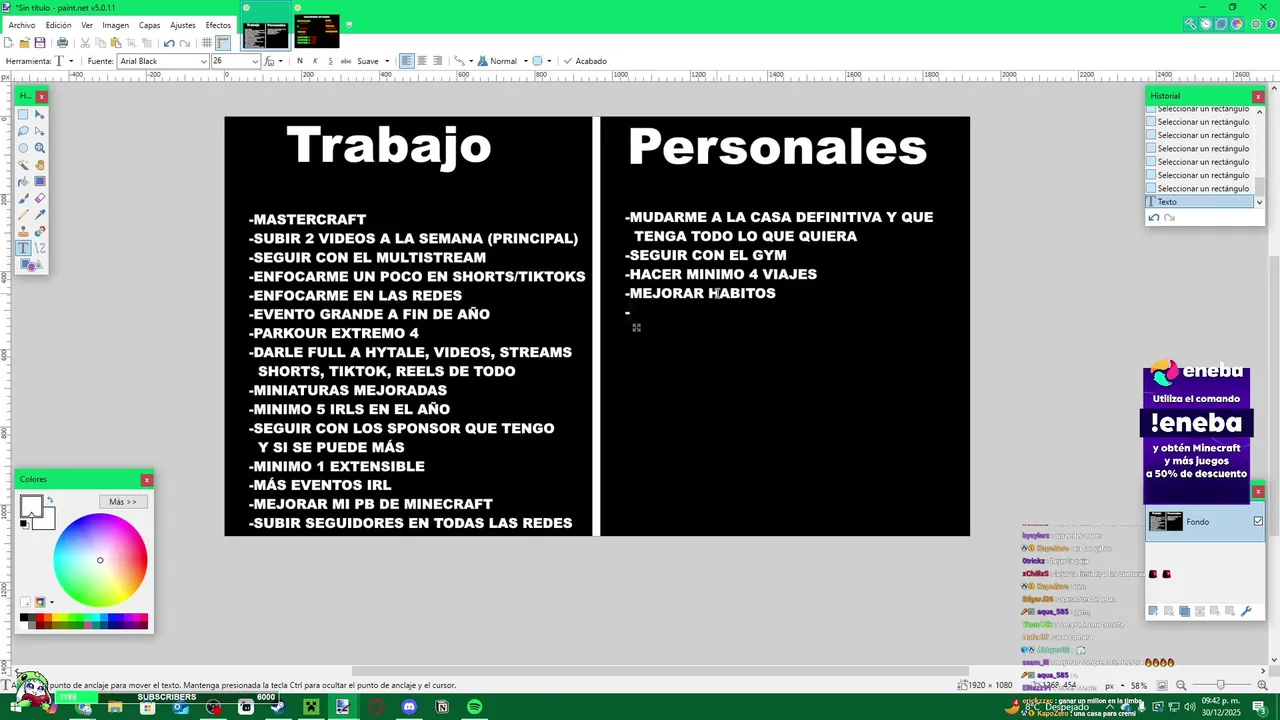
Task: Select the Recolor tool
Action: 40,231
